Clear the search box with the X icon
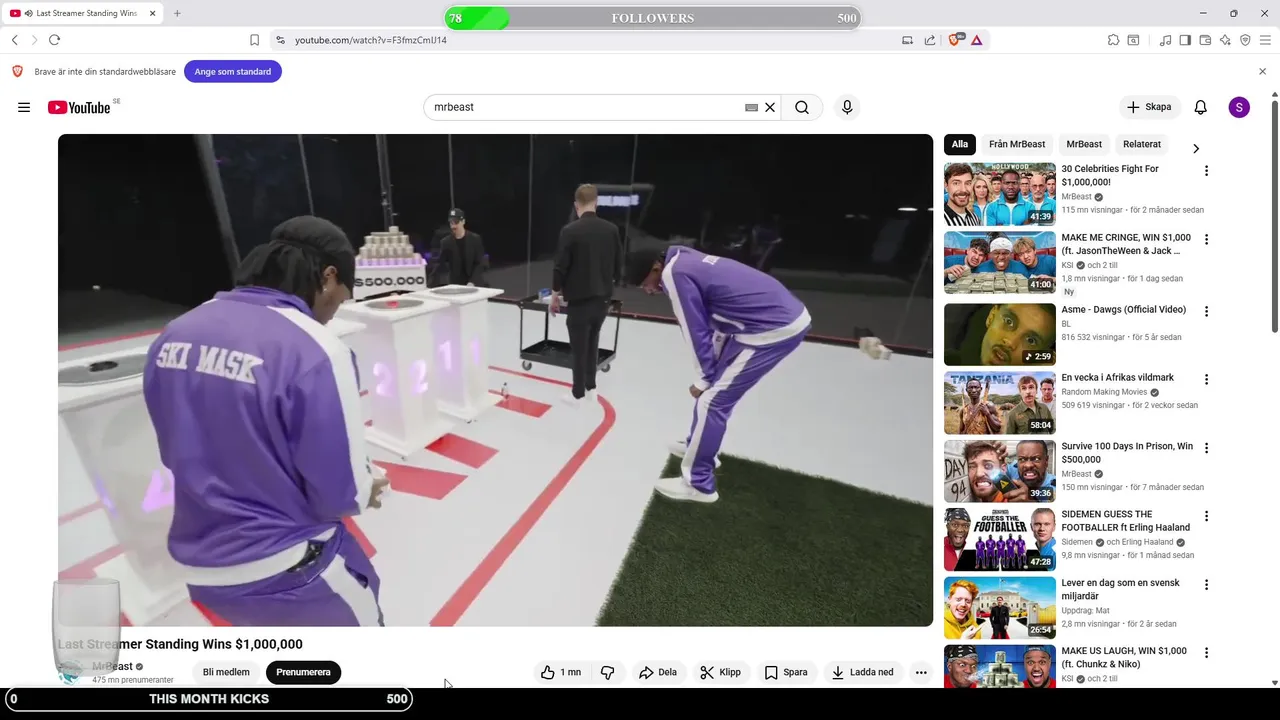This screenshot has width=1280, height=720. click(770, 107)
